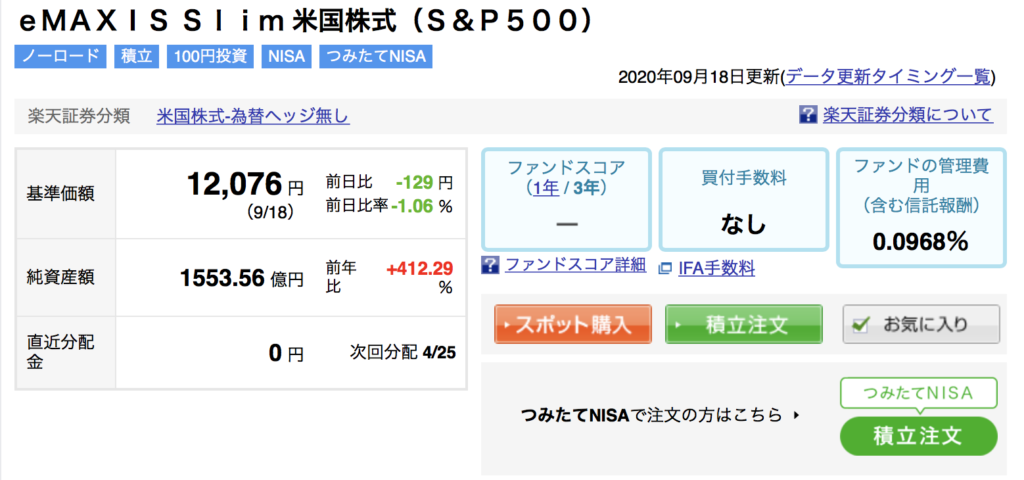Click the arrow icon on スポット購入 button
The image size is (1024, 480).
point(507,325)
